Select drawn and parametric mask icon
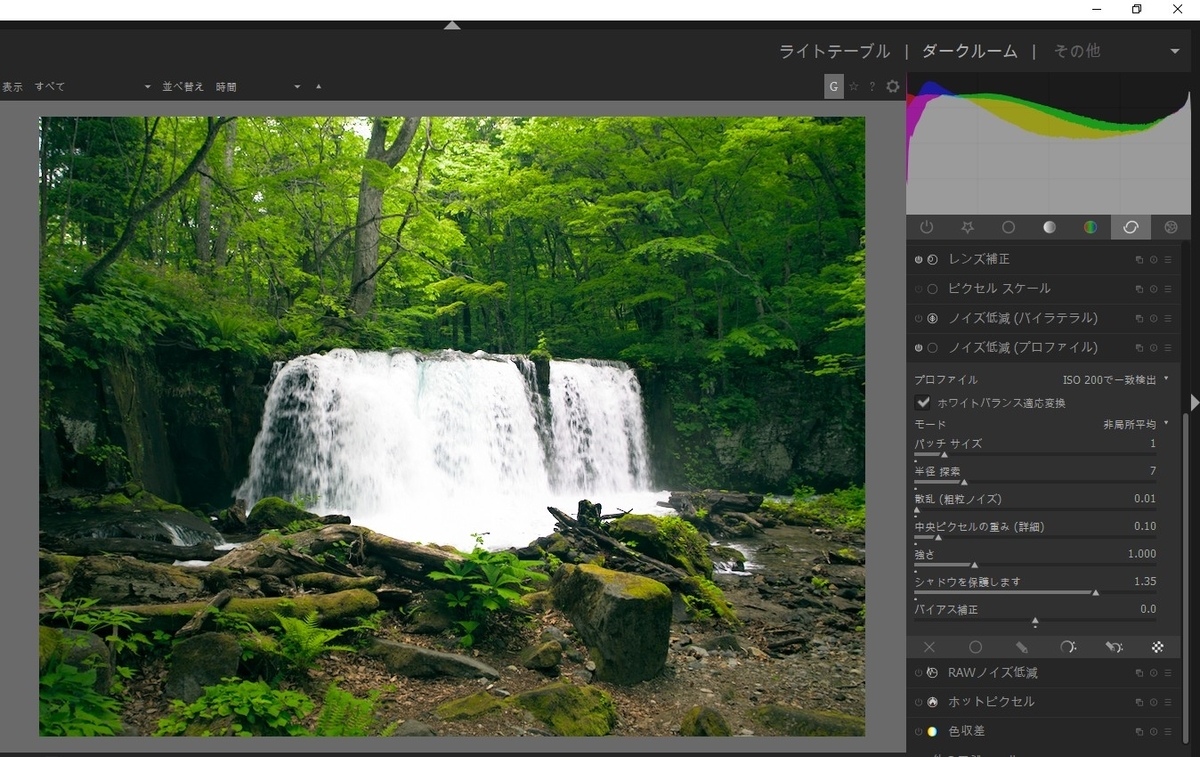The height and width of the screenshot is (757, 1200). tap(1113, 647)
